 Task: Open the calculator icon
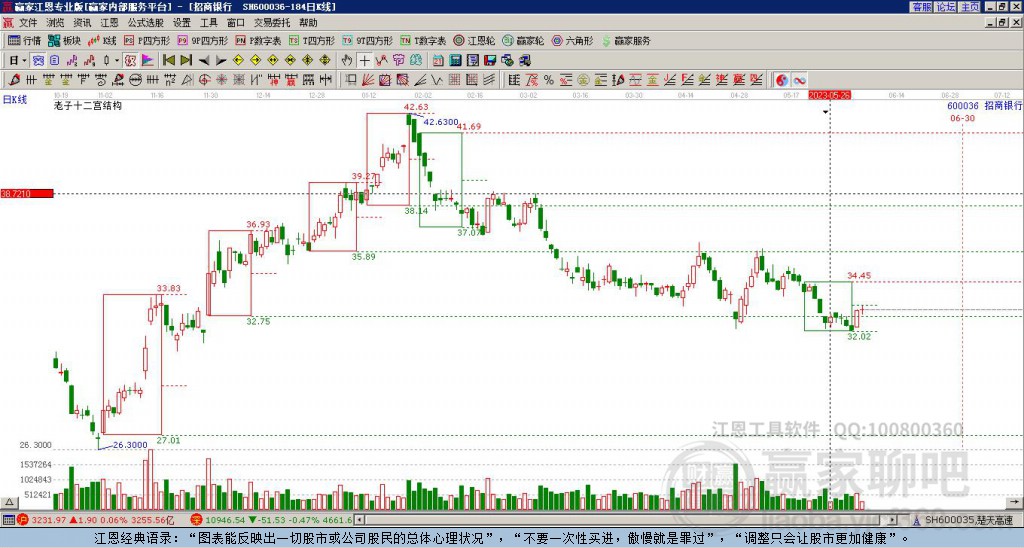455,60
